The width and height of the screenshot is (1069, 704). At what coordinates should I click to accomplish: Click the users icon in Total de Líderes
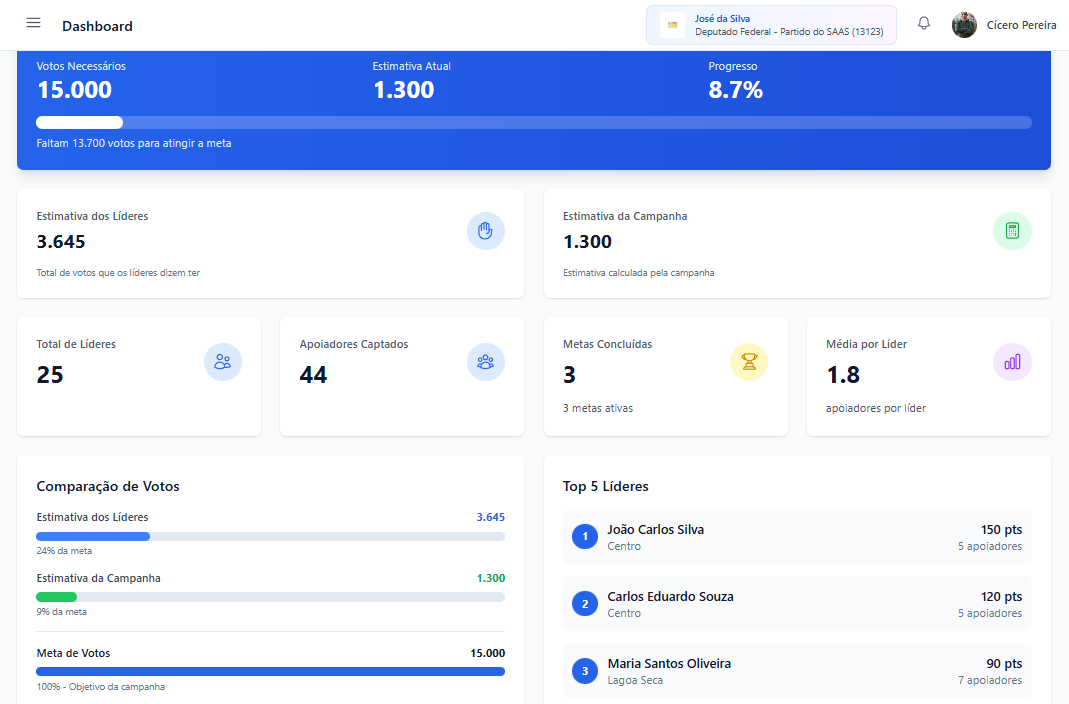pyautogui.click(x=222, y=362)
